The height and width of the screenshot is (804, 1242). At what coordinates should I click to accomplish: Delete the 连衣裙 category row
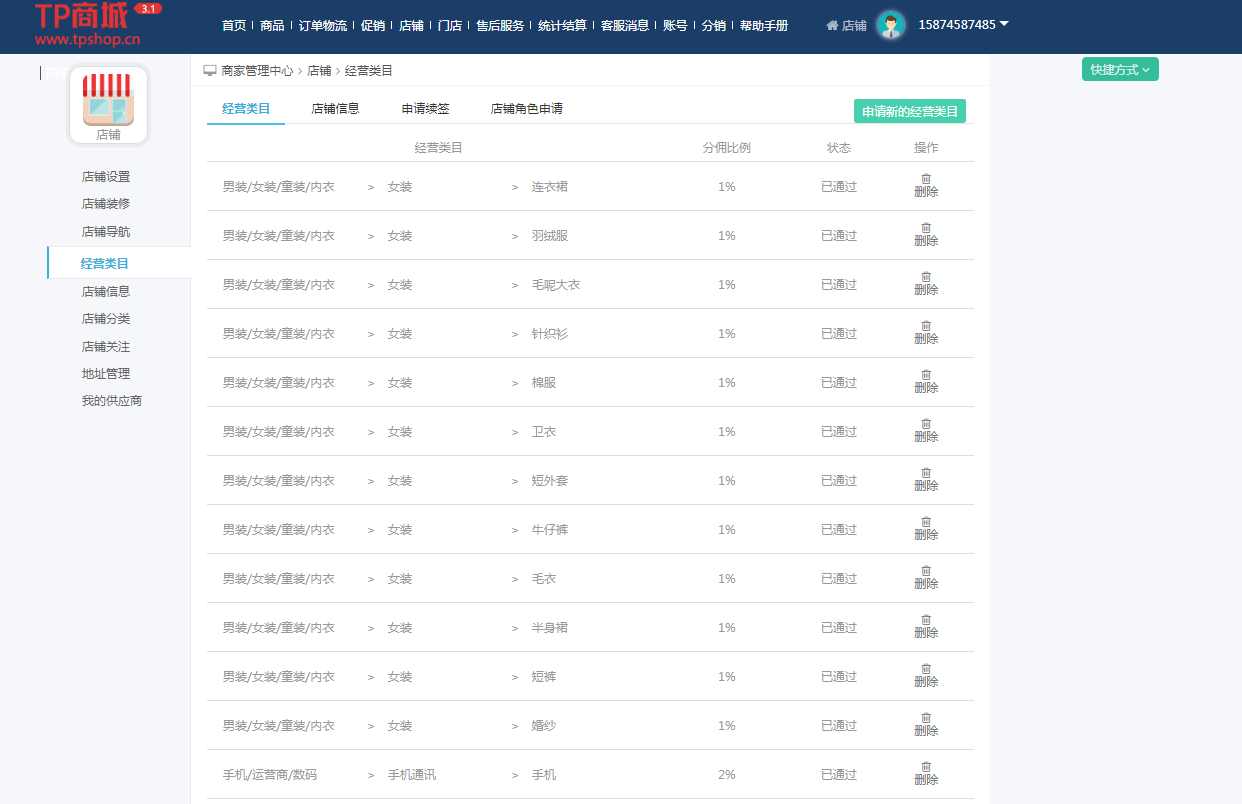pos(926,186)
